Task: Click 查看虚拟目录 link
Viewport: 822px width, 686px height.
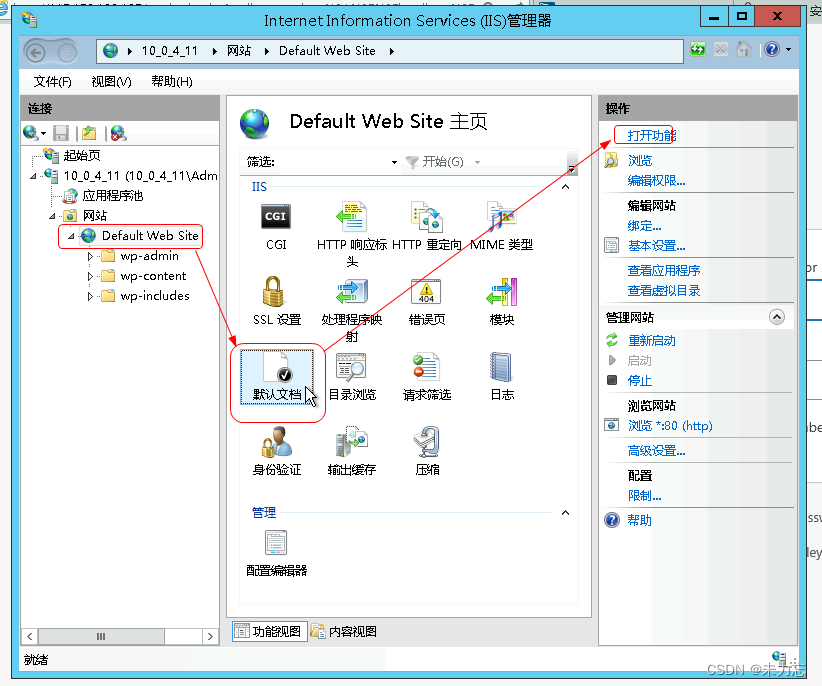Action: point(664,290)
